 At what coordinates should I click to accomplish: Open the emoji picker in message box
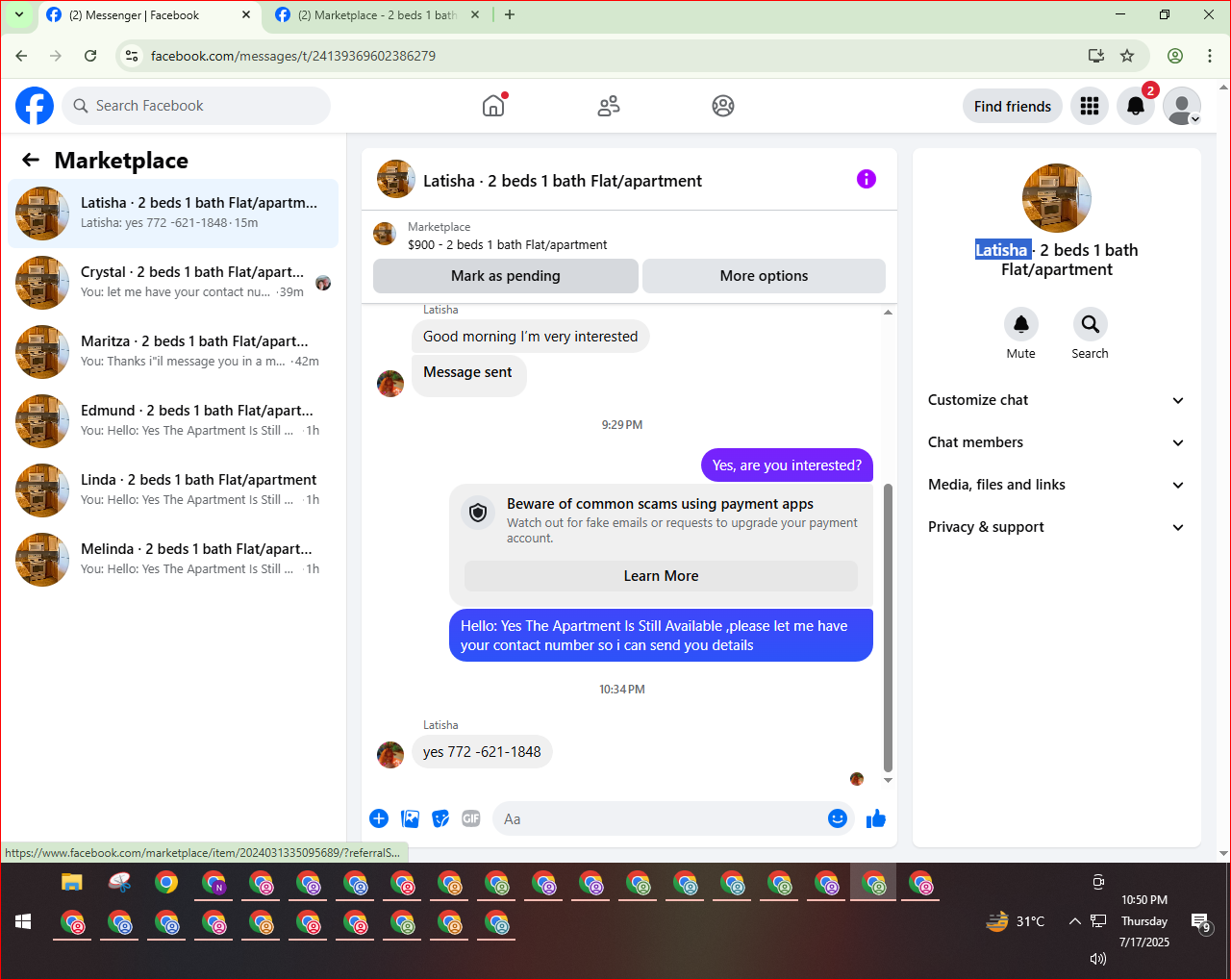pos(838,818)
